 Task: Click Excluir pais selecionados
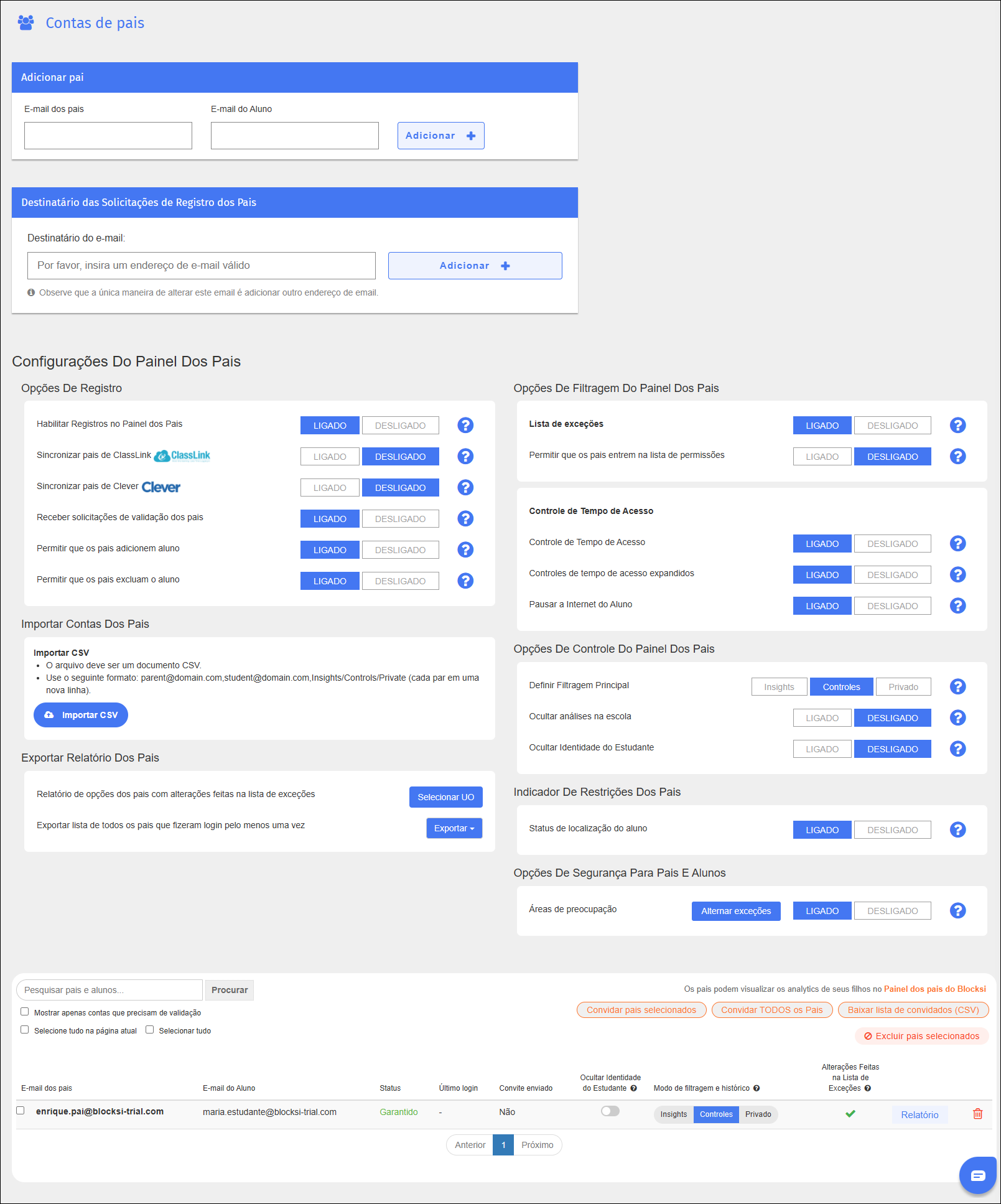pos(922,1036)
